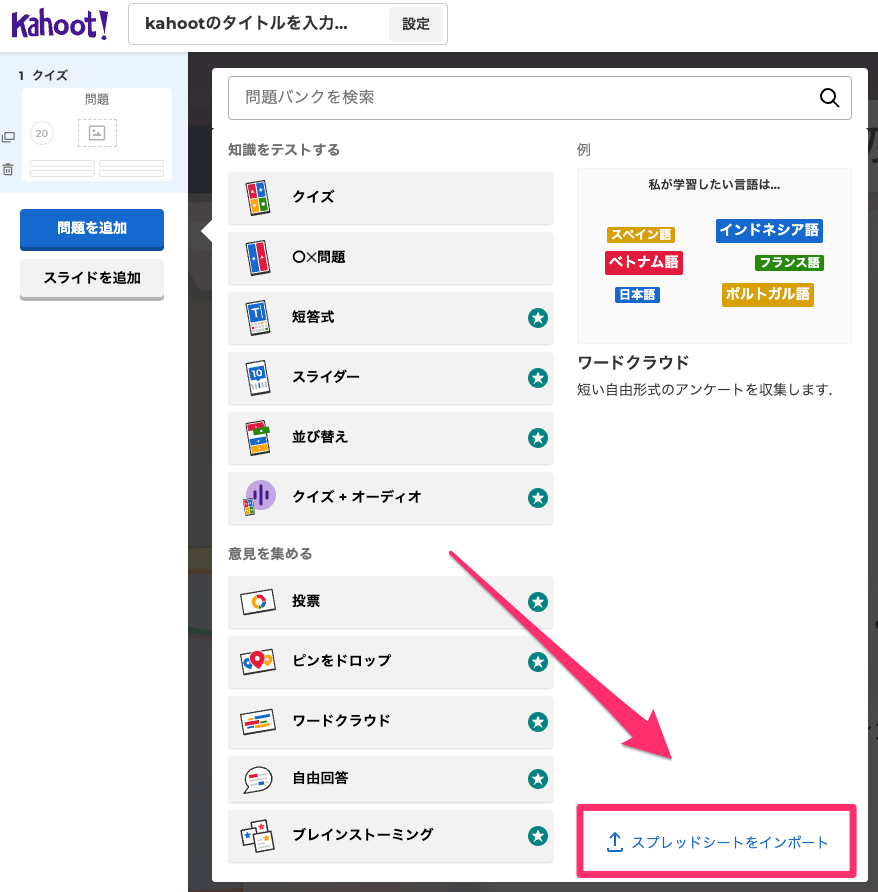Screen dimensions: 878x892
Task: Click the premium star on ブレインストーミング
Action: [538, 836]
